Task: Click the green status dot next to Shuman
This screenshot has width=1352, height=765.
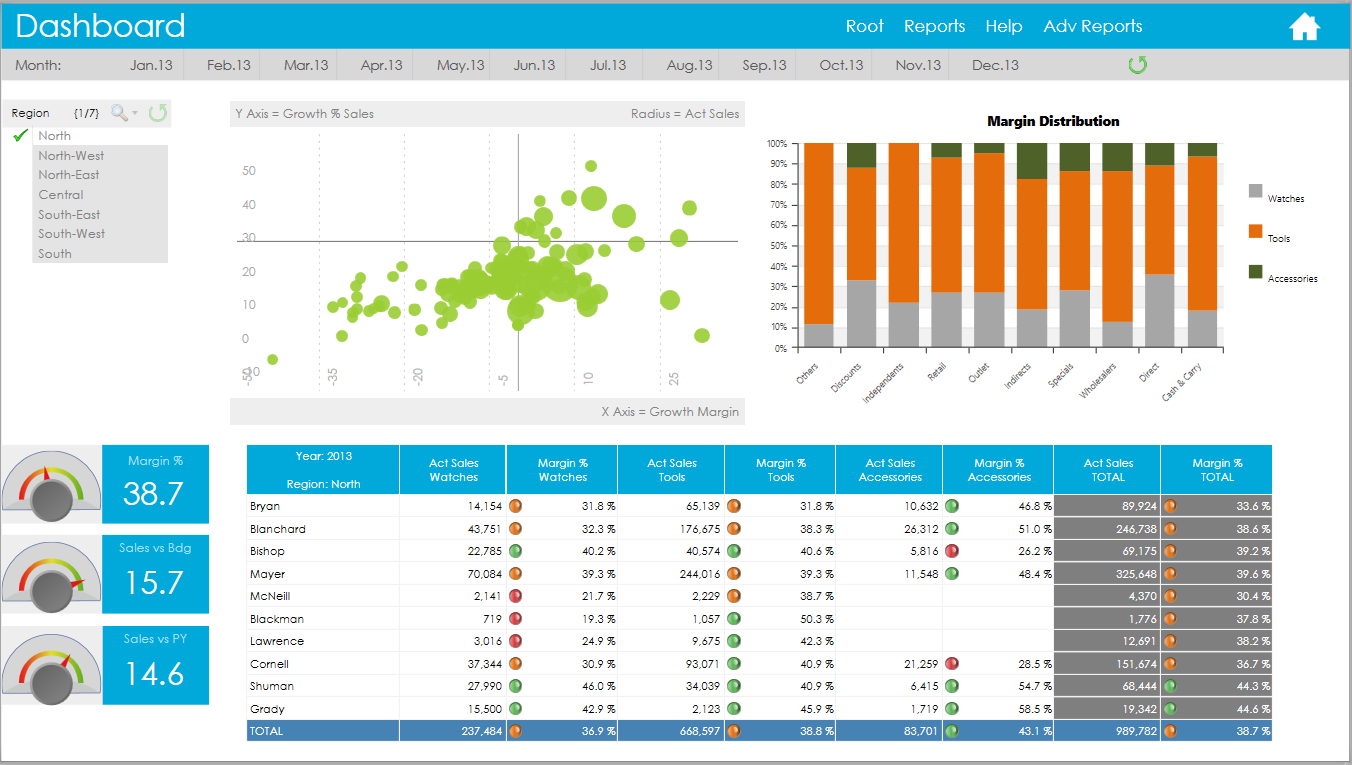Action: (x=516, y=686)
